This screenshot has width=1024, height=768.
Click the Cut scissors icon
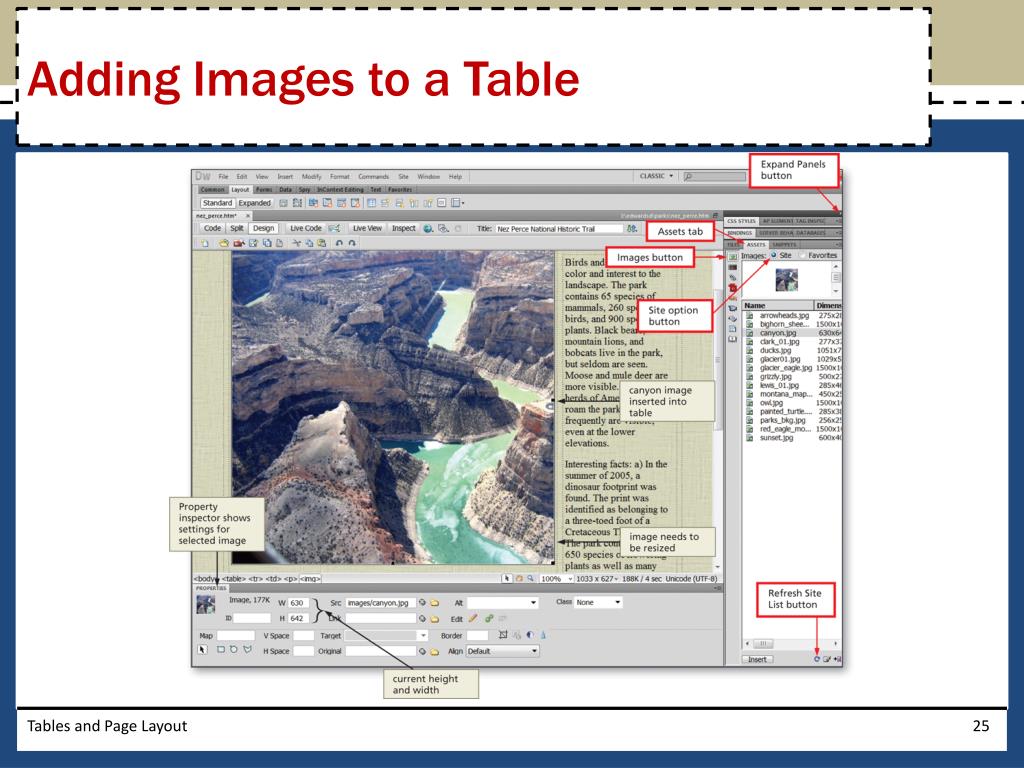[296, 243]
